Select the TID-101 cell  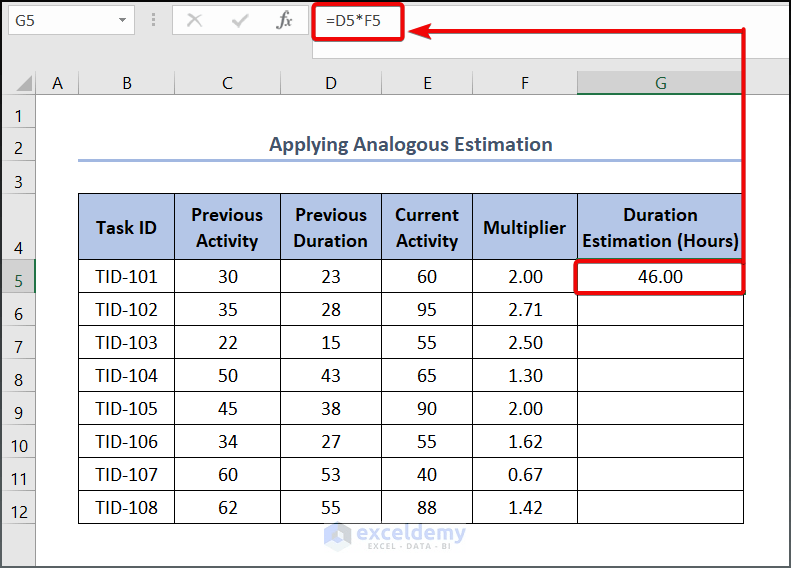click(127, 276)
